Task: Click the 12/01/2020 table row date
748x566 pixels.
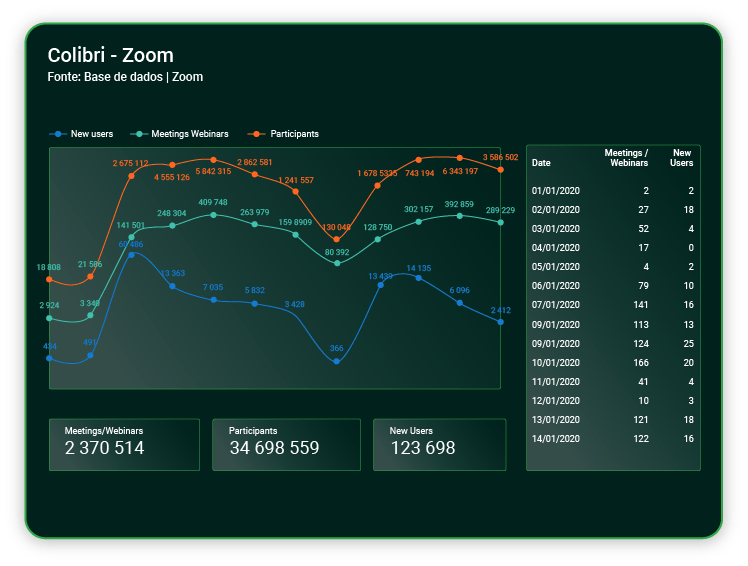Action: (x=556, y=401)
